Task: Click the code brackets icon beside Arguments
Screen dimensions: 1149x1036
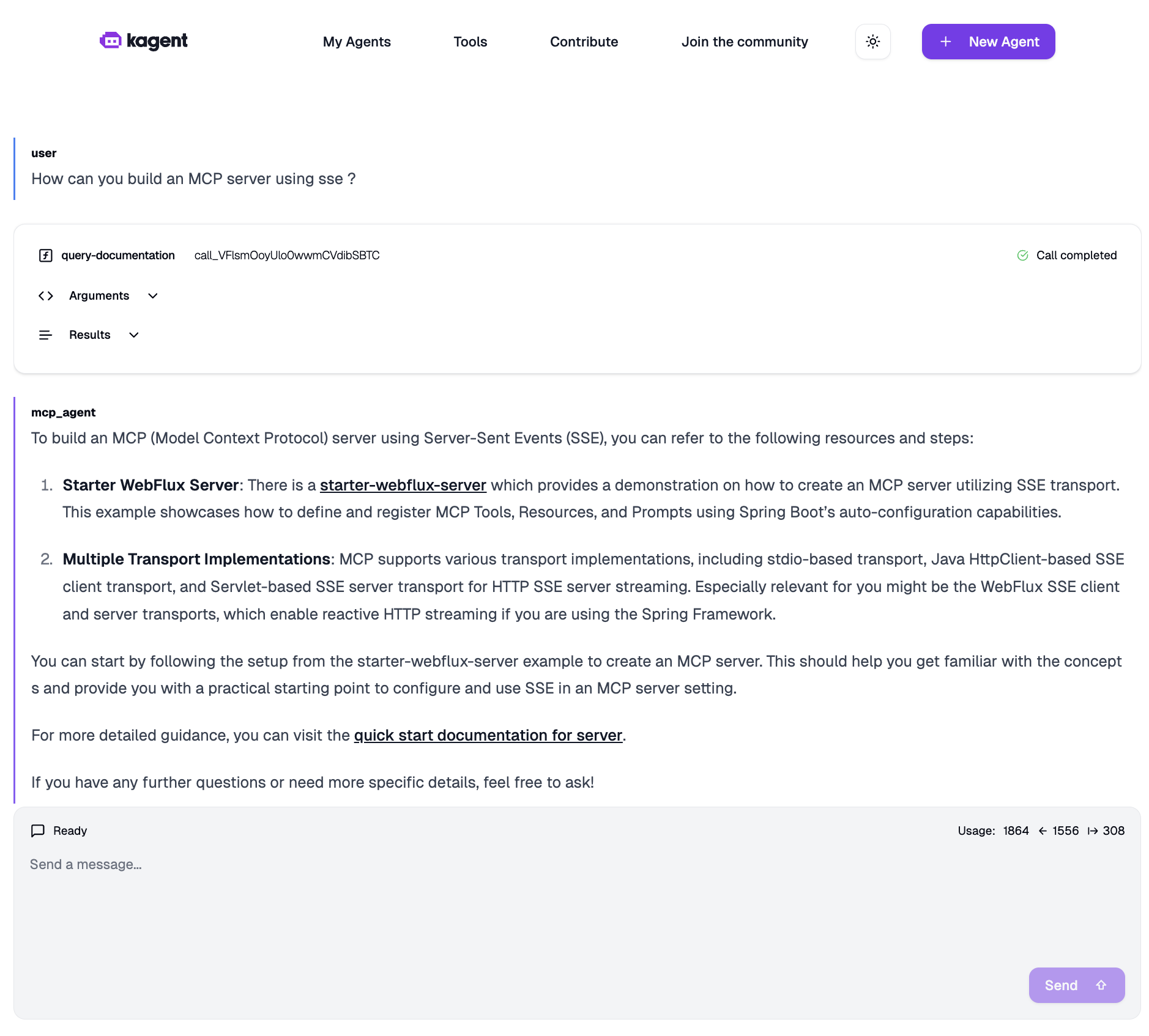Action: (46, 296)
